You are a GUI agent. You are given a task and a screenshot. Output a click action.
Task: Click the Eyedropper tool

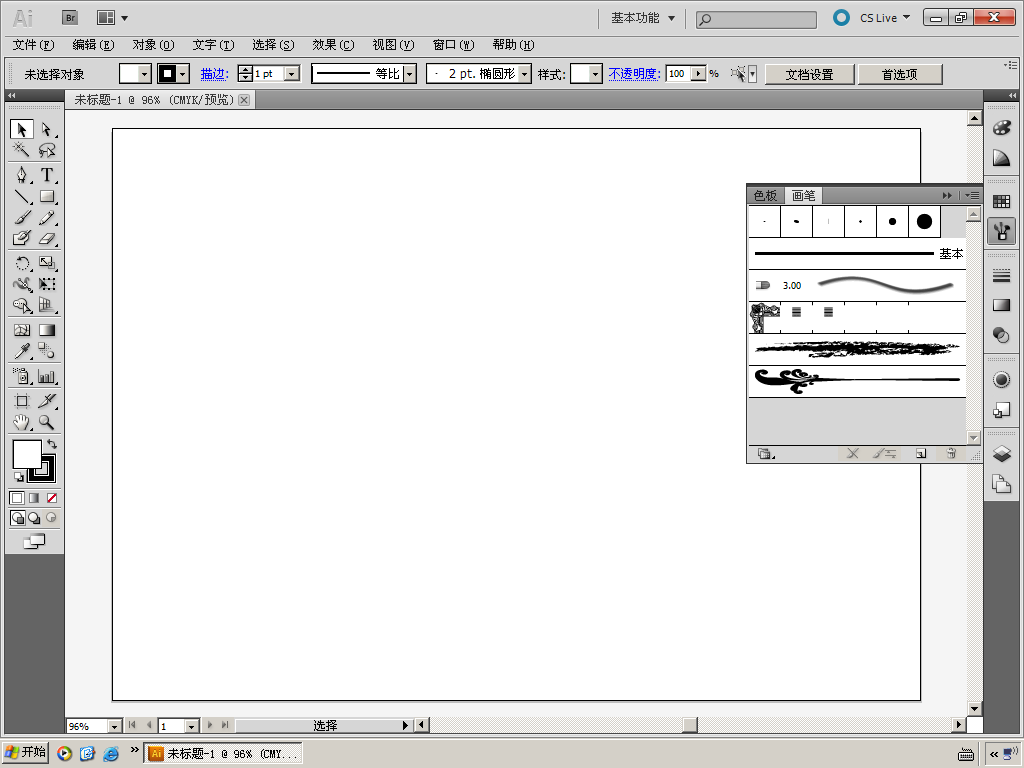22,351
